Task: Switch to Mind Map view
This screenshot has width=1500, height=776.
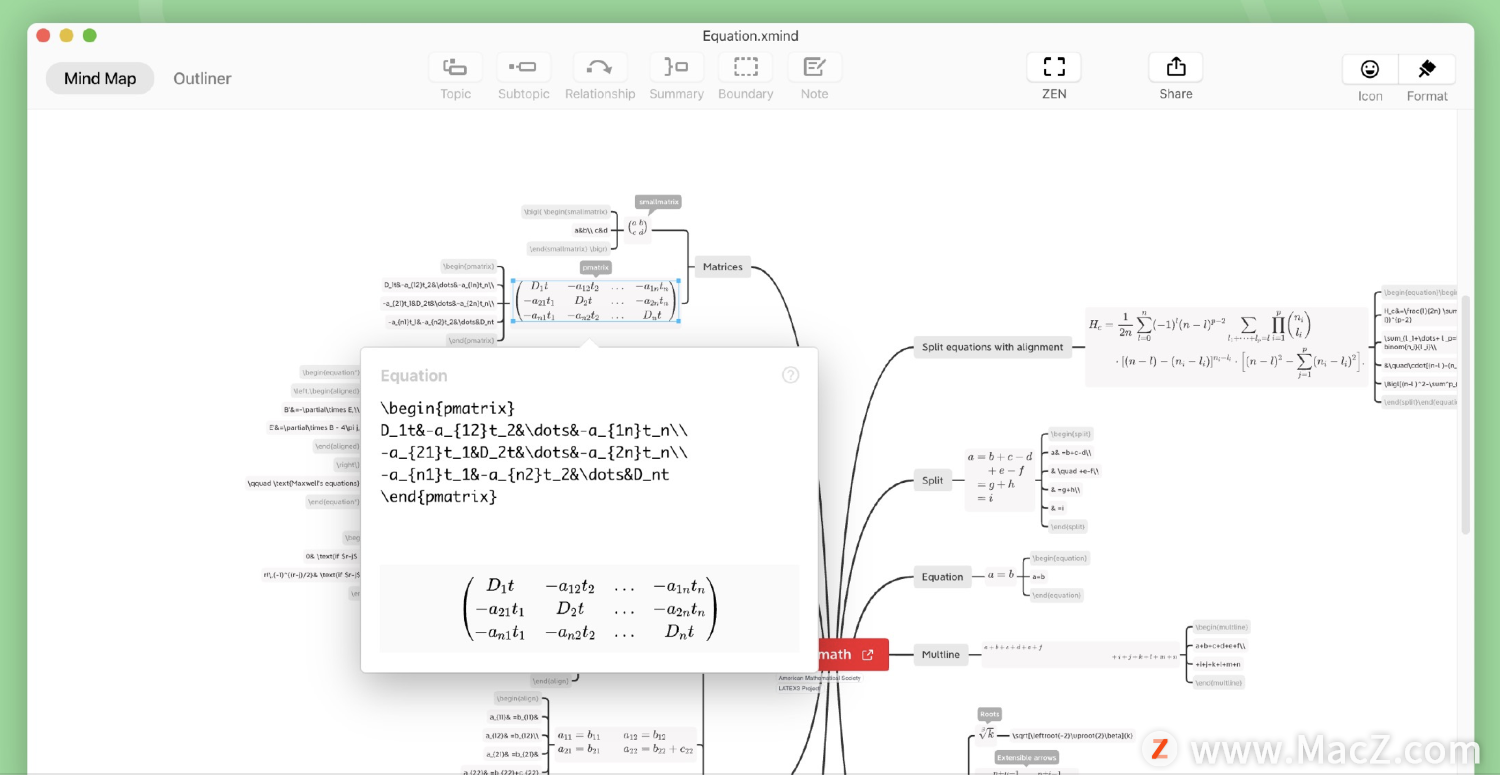Action: pos(100,78)
